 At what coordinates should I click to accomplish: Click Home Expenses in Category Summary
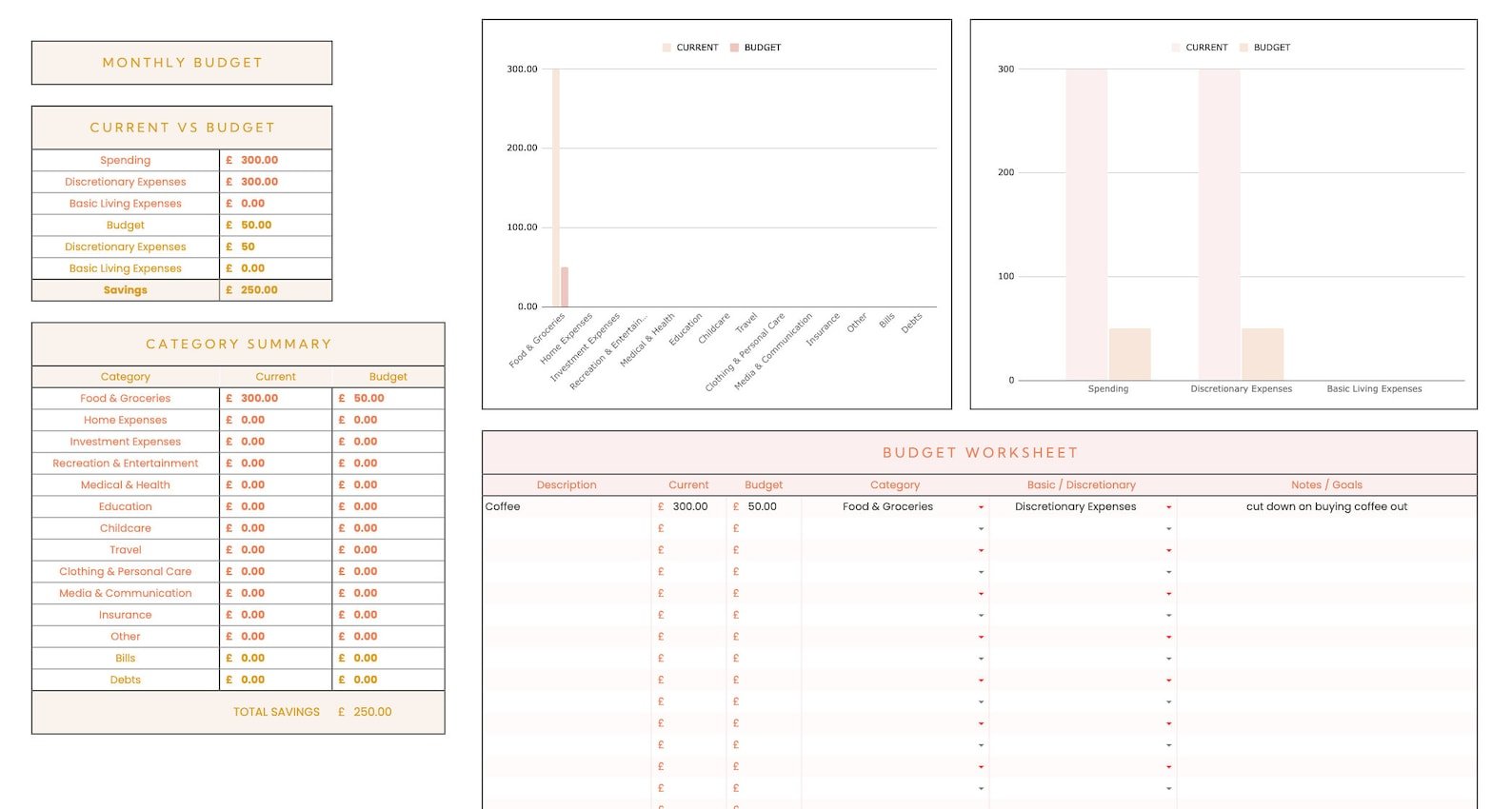point(126,420)
